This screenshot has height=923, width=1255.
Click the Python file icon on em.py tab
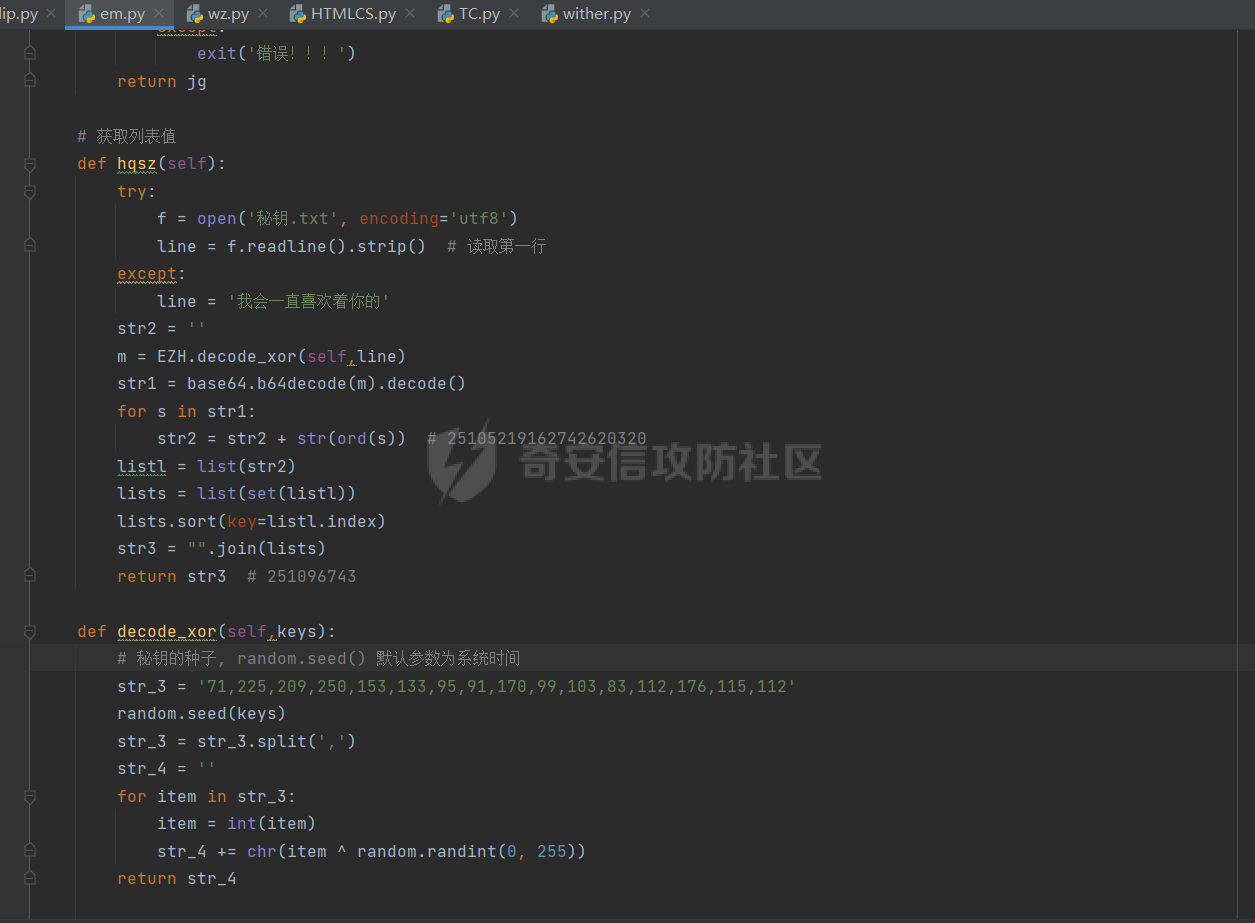[87, 14]
